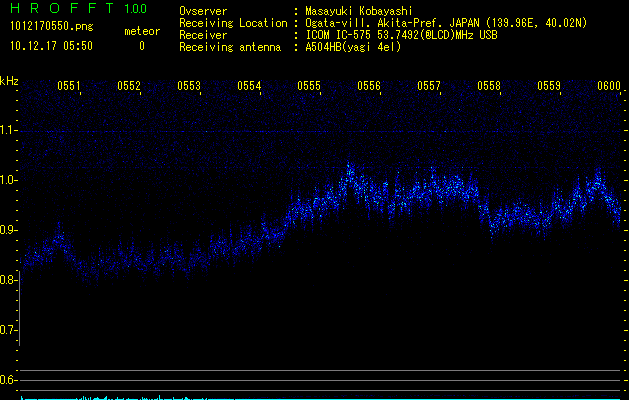
Task: Select the Receiving Location value text
Action: click(445, 23)
